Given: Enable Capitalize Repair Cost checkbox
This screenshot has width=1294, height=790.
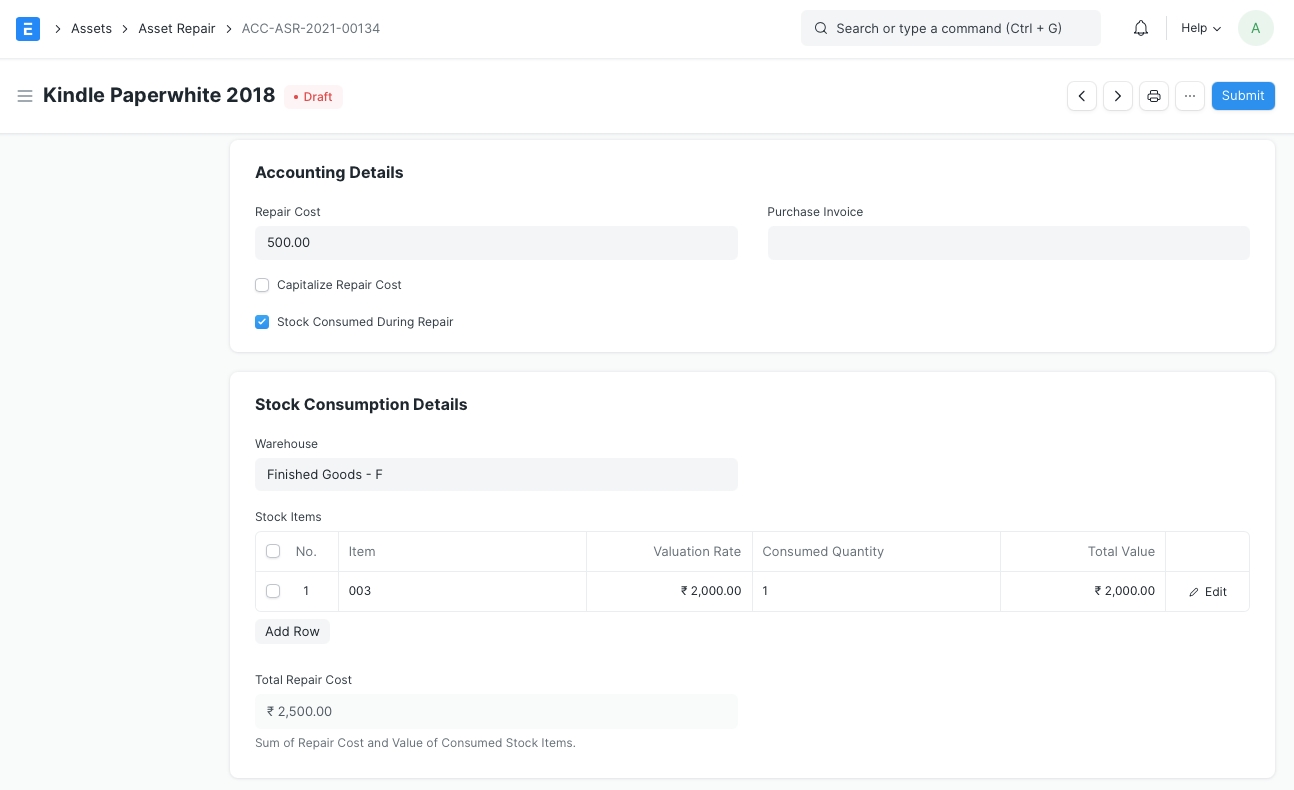Looking at the screenshot, I should [262, 285].
